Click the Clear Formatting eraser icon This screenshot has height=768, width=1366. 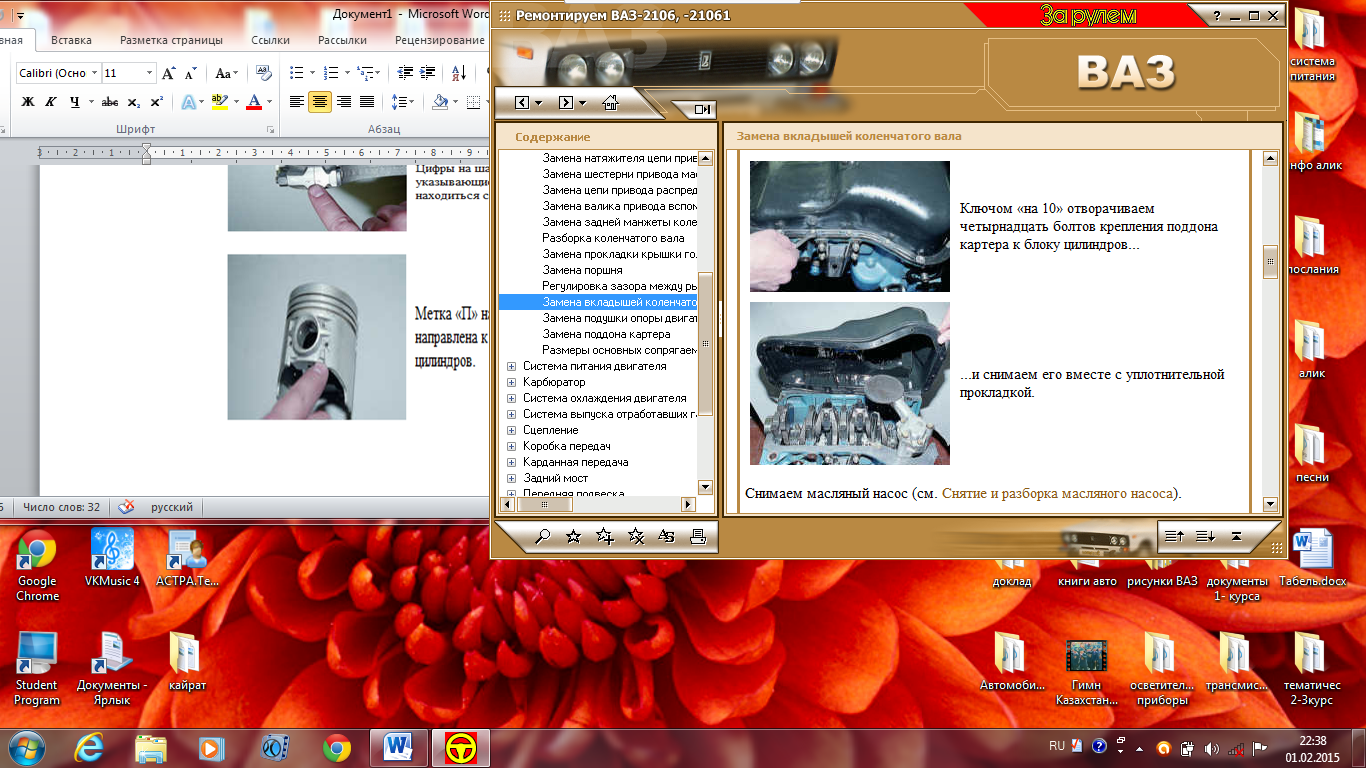point(264,73)
